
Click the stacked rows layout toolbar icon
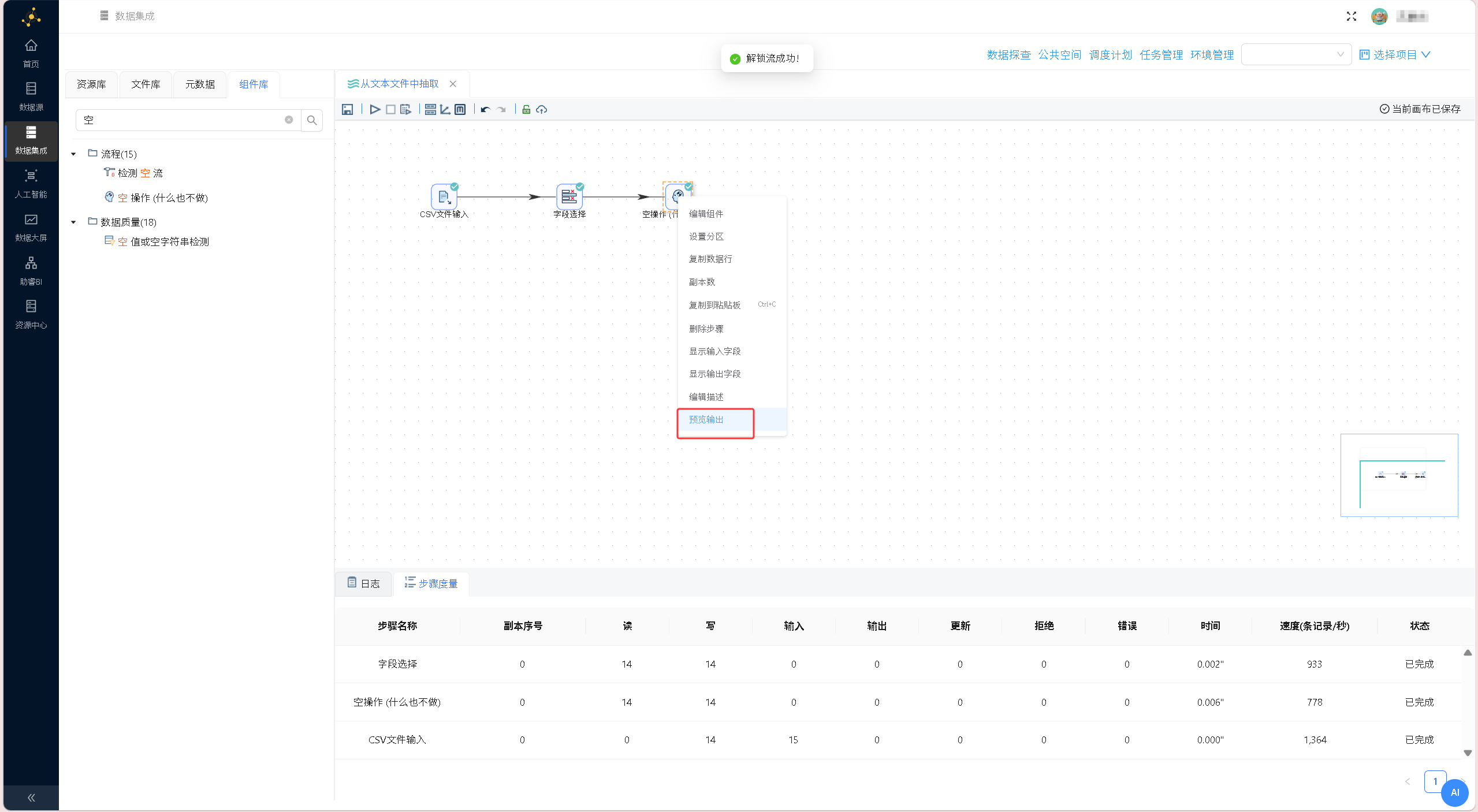430,109
